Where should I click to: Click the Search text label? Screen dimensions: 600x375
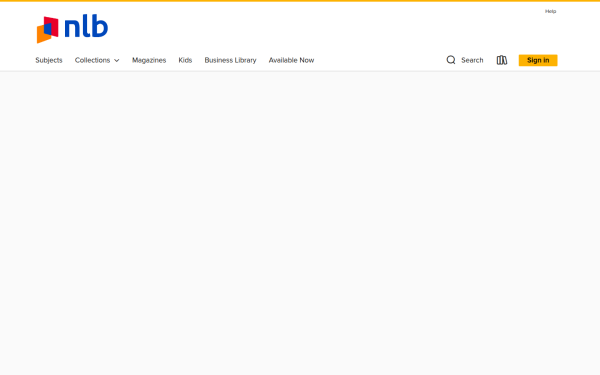pos(472,60)
